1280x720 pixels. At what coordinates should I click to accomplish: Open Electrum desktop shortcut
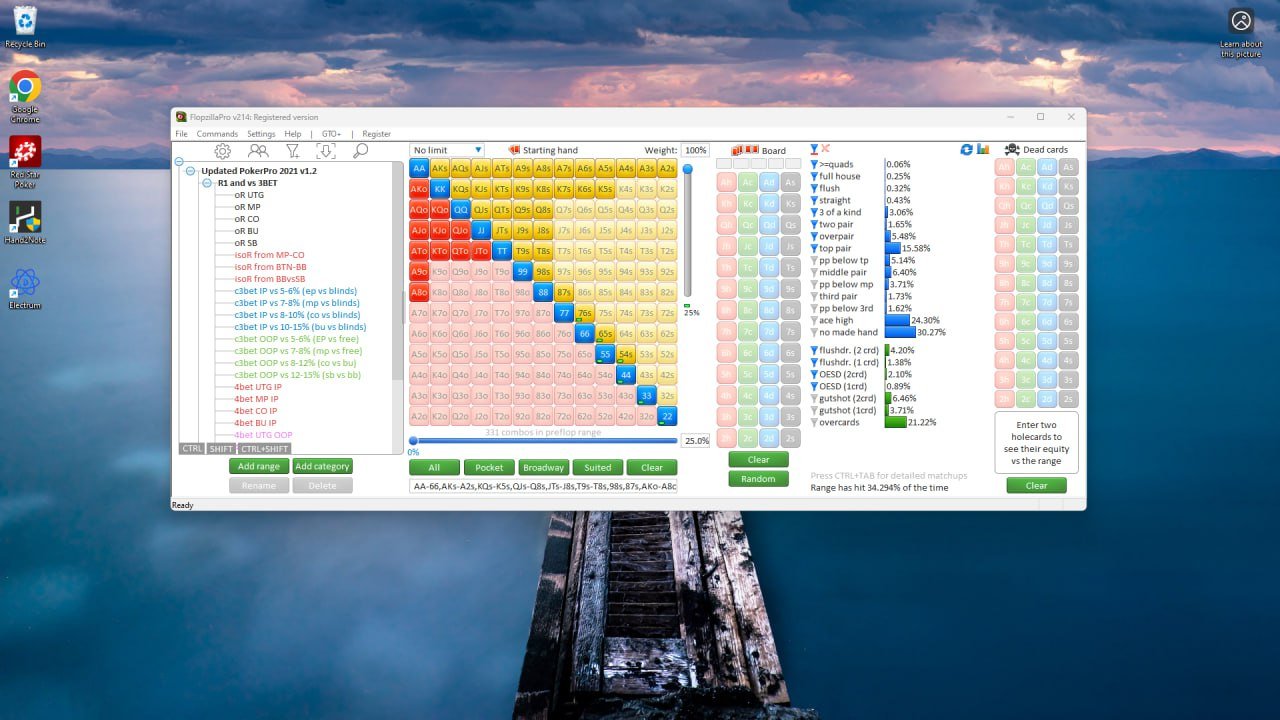(x=25, y=288)
